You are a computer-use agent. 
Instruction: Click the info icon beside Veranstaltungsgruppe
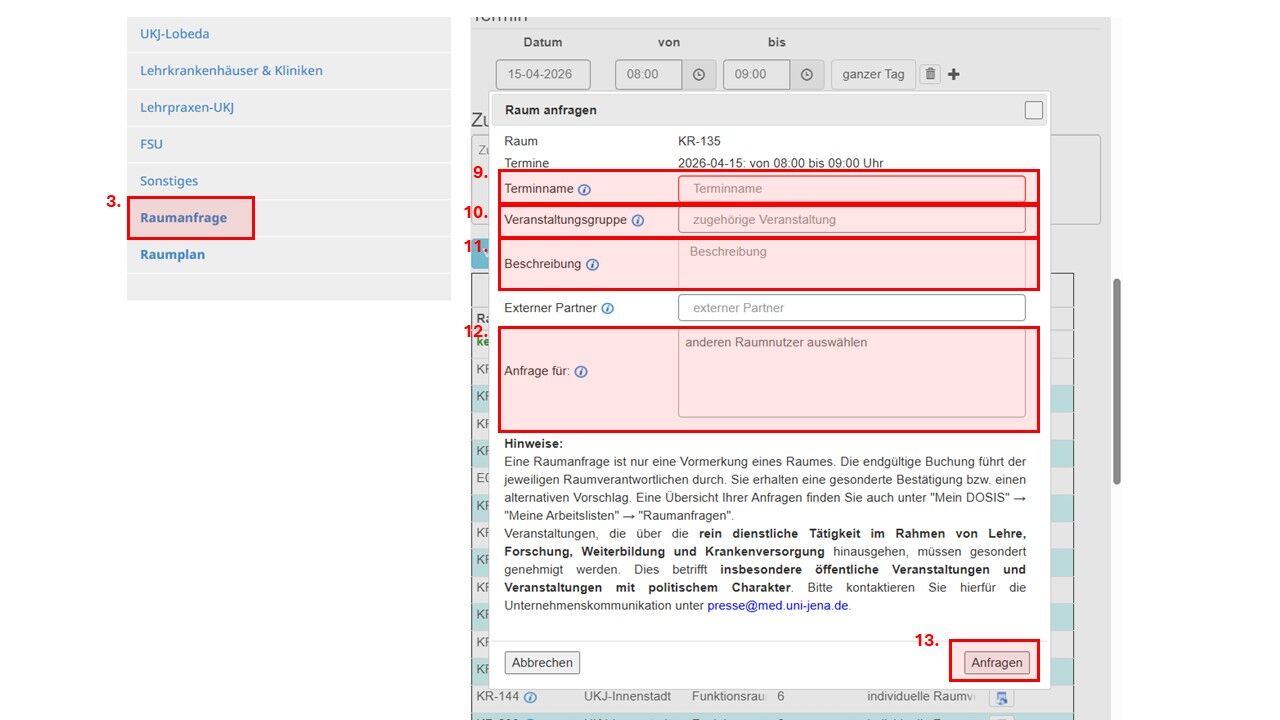638,220
